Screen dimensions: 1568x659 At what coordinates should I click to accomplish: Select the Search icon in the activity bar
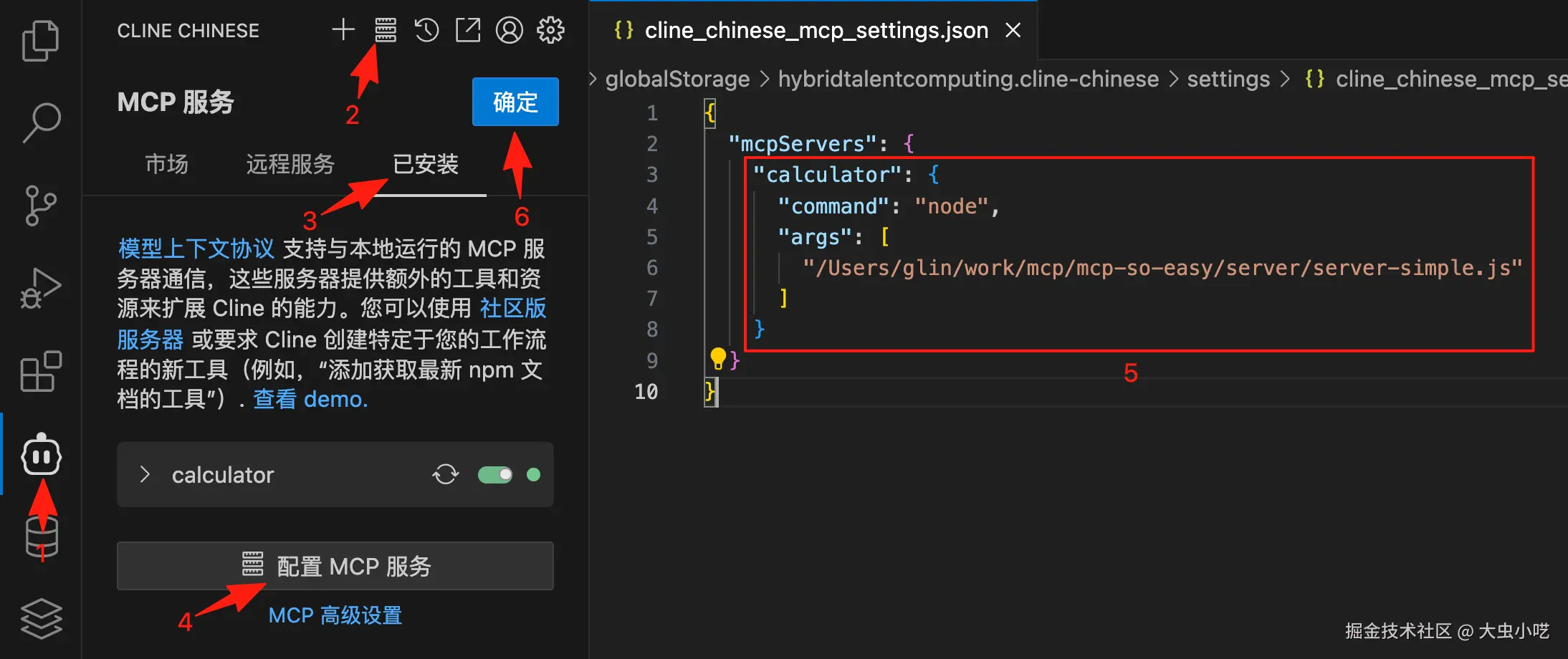[41, 122]
